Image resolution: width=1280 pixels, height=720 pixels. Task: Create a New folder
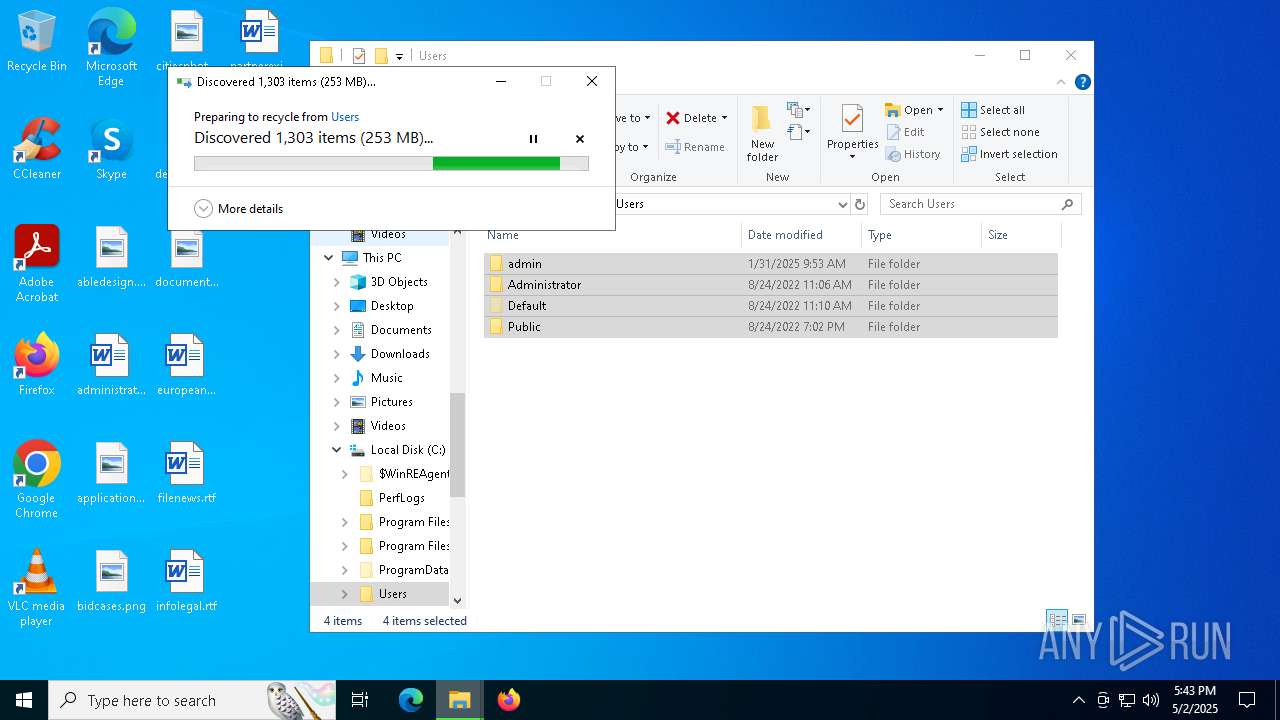coord(762,133)
